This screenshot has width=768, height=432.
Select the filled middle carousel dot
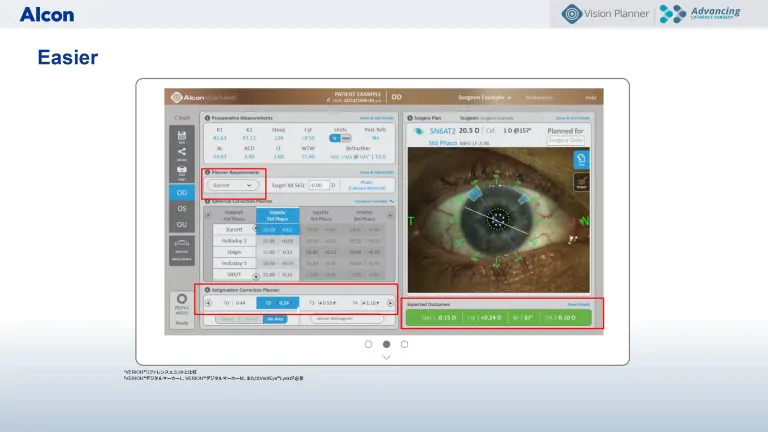click(386, 344)
